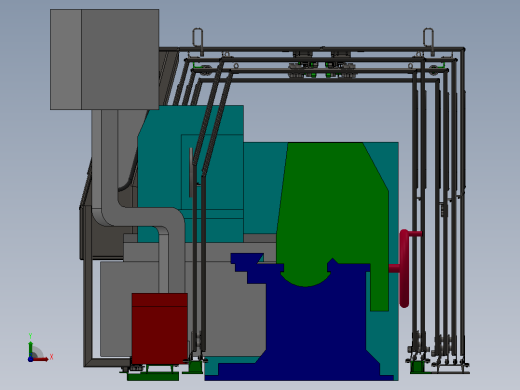Click the blue origin ball of the triad
520x390 pixels.
(x=30, y=359)
